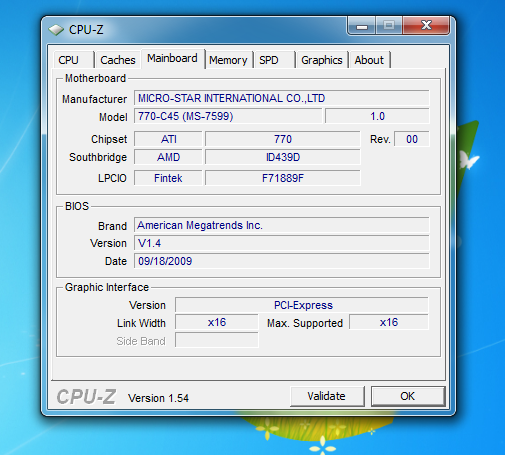
Task: Click the Southbridge value ID439D
Action: click(x=283, y=157)
